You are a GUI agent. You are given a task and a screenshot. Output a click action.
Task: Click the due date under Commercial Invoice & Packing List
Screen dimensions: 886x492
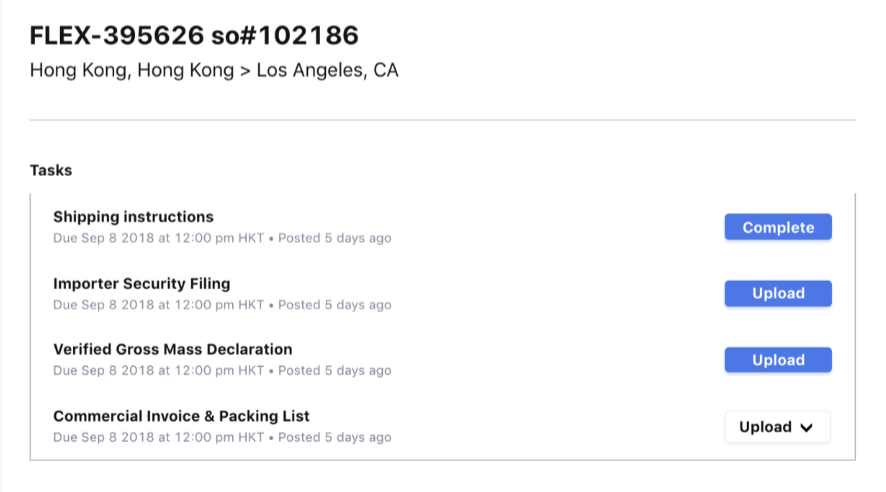[158, 438]
